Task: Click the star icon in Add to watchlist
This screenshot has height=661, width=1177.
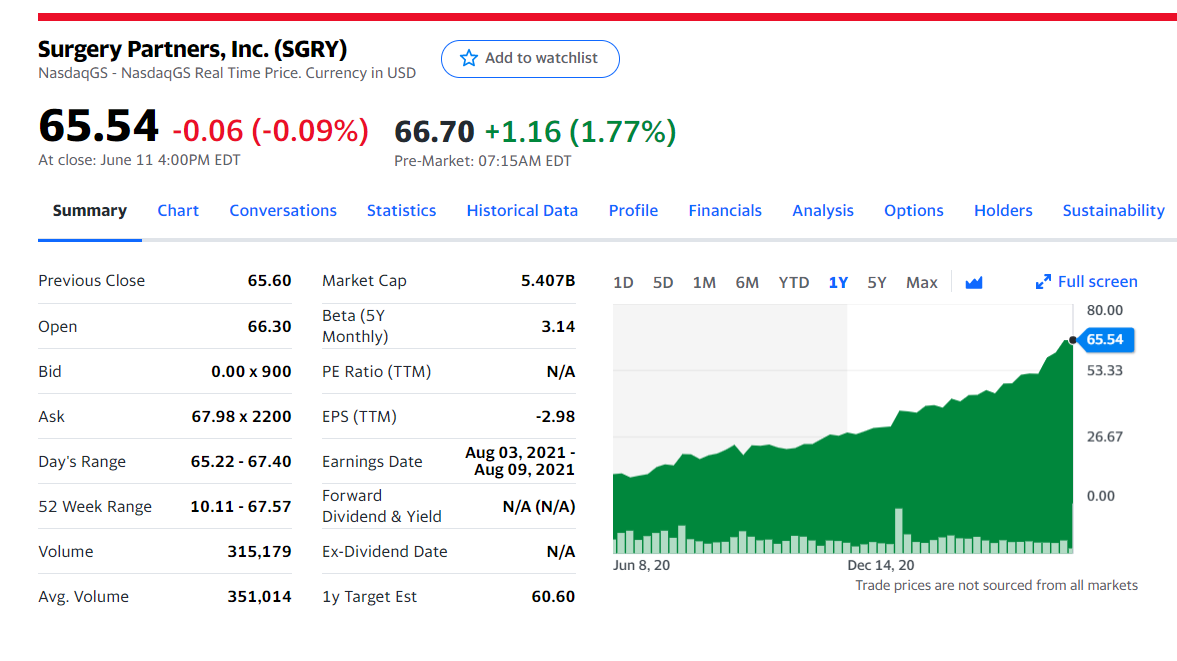Action: (468, 58)
